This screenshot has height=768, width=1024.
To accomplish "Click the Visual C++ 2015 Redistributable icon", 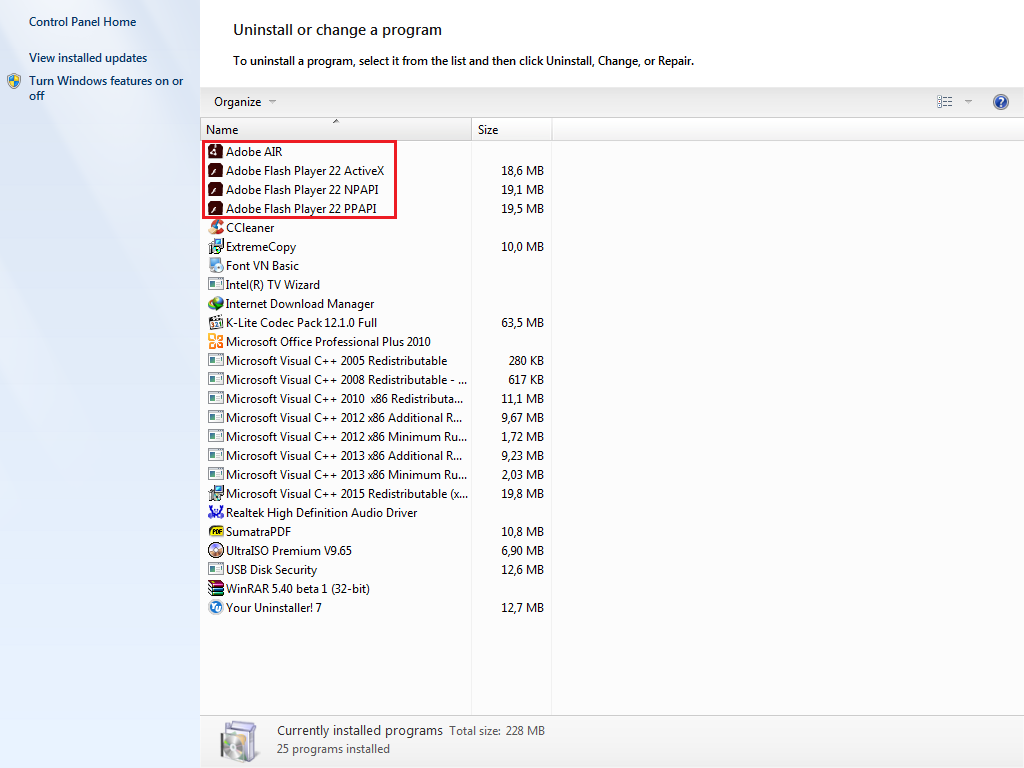I will [216, 493].
